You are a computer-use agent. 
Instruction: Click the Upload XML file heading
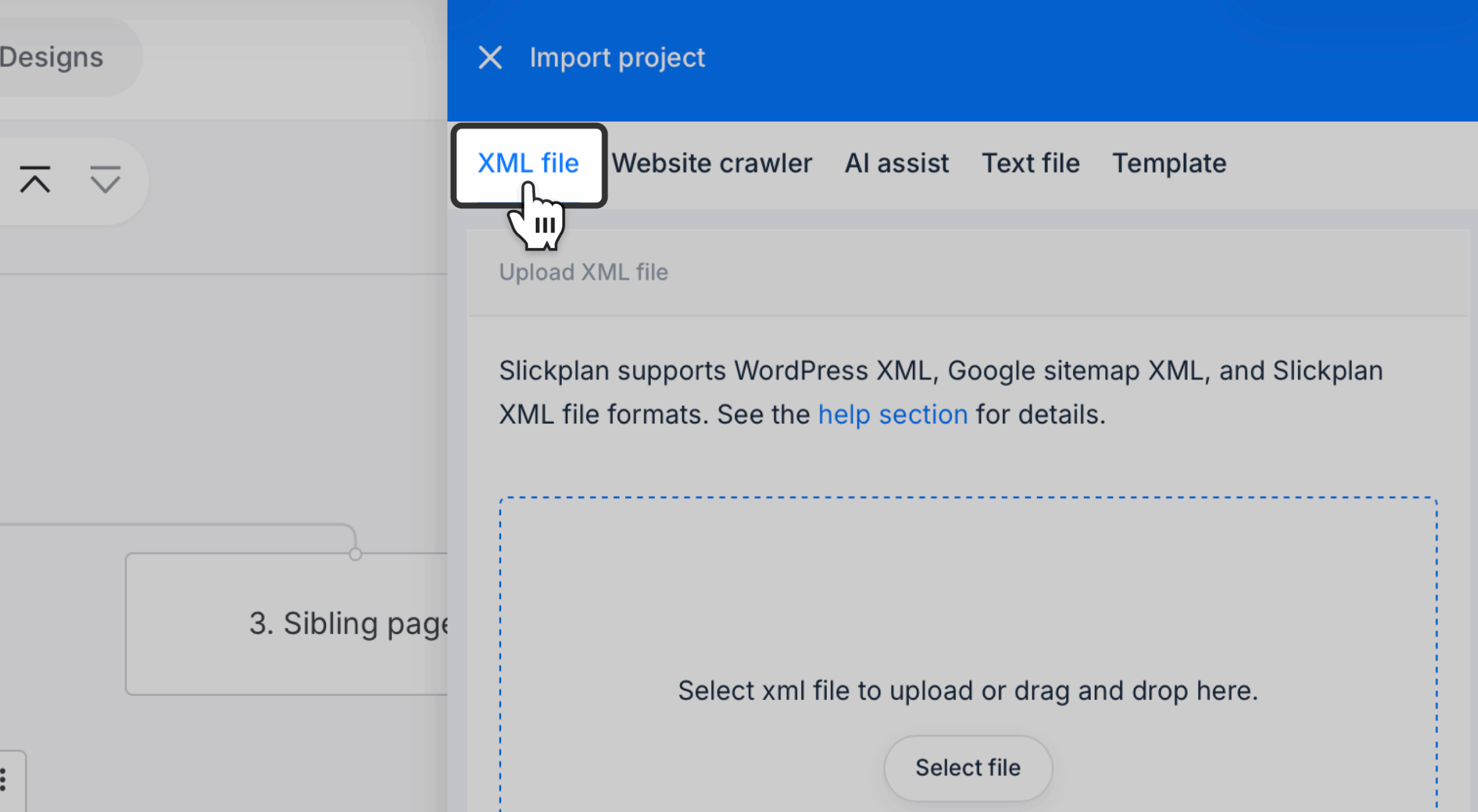[x=583, y=272]
